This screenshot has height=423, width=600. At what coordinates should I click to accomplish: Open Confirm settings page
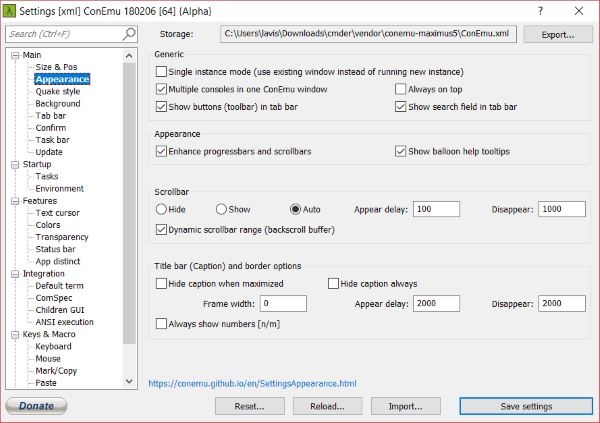pyautogui.click(x=51, y=128)
